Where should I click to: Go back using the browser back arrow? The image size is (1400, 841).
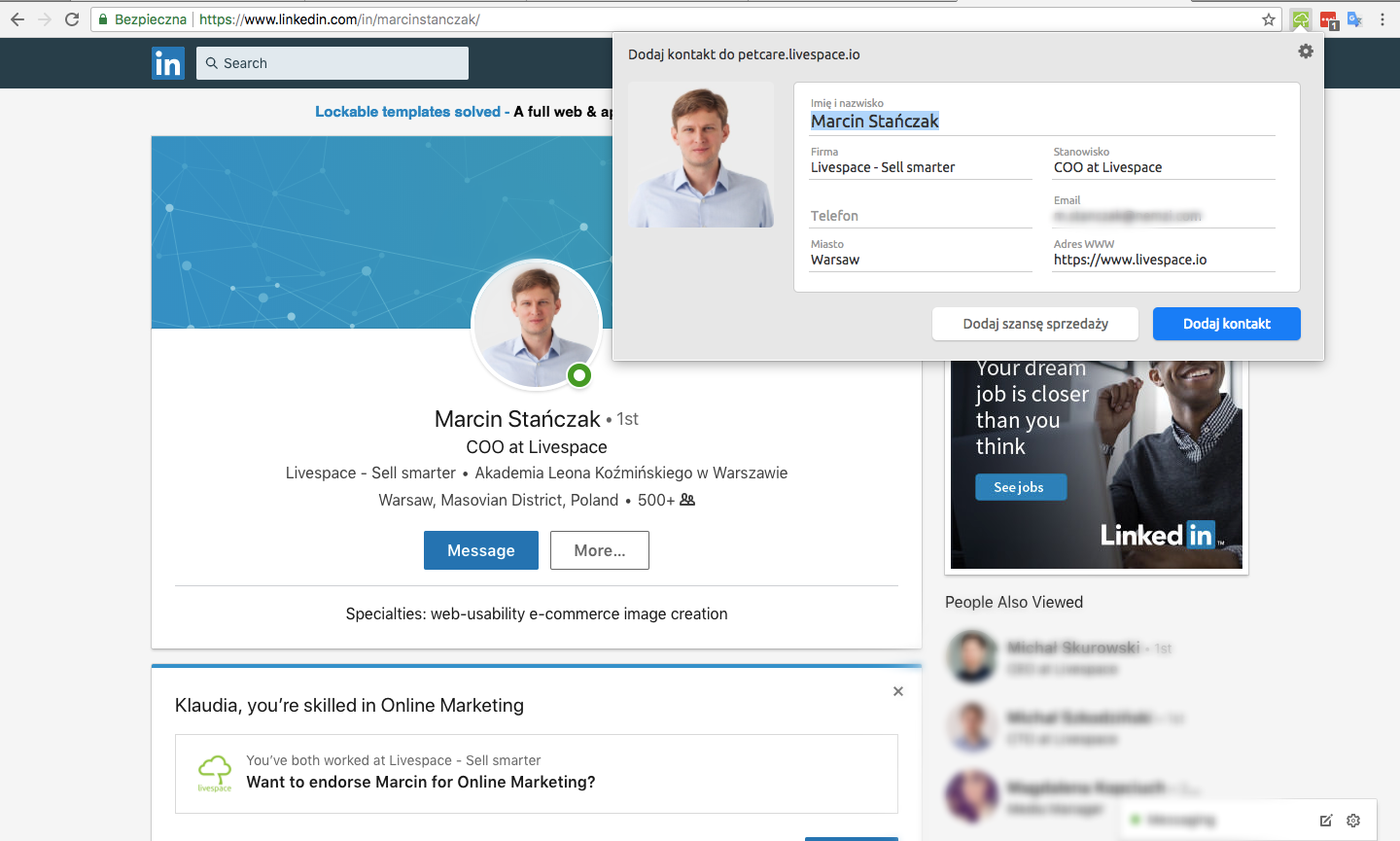click(x=17, y=19)
